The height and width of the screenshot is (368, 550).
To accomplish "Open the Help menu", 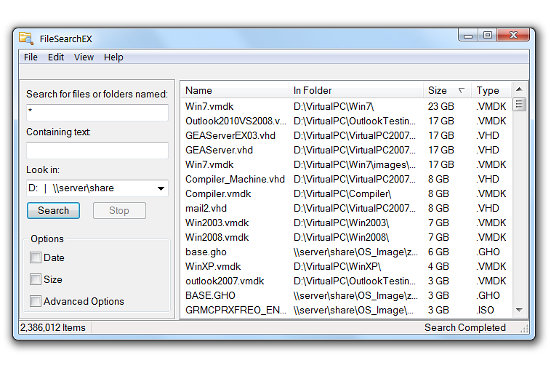I will point(113,57).
